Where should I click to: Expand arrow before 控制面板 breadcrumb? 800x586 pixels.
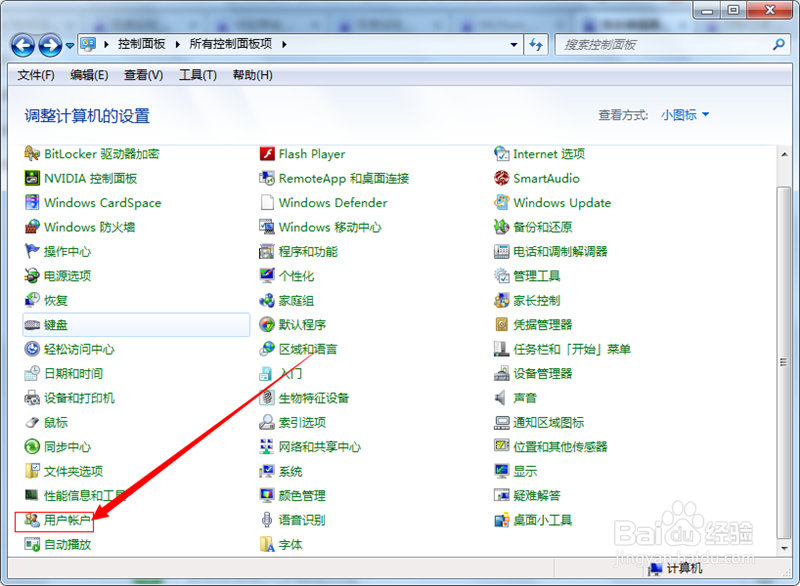[x=106, y=45]
